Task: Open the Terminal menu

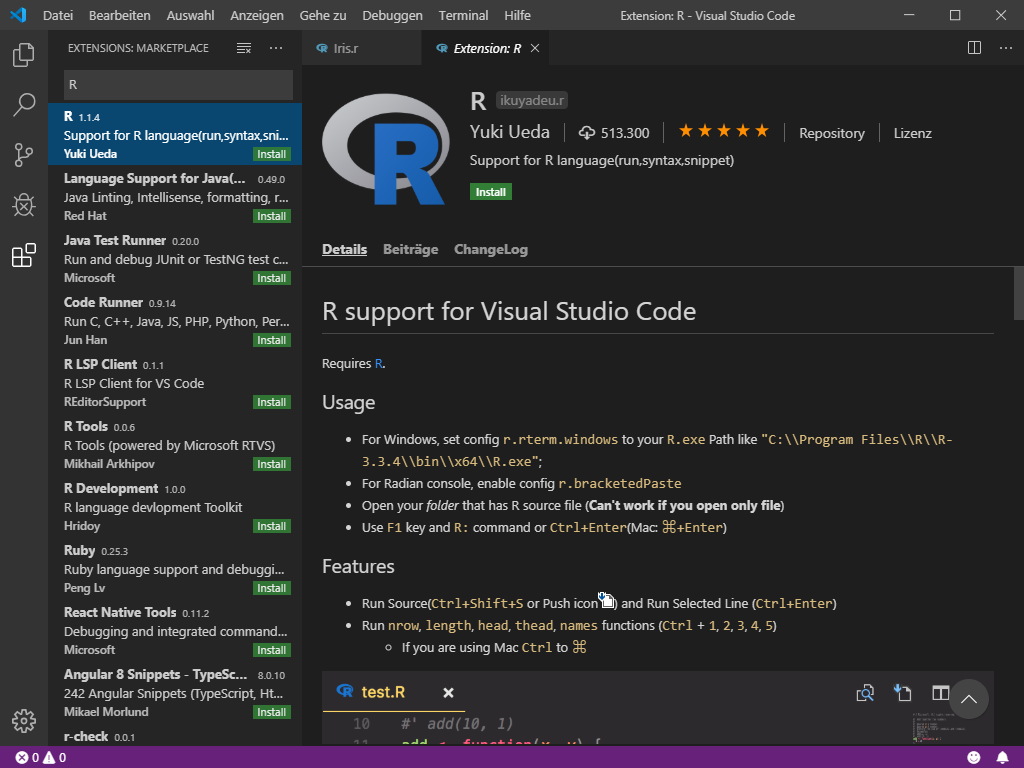Action: [x=463, y=15]
